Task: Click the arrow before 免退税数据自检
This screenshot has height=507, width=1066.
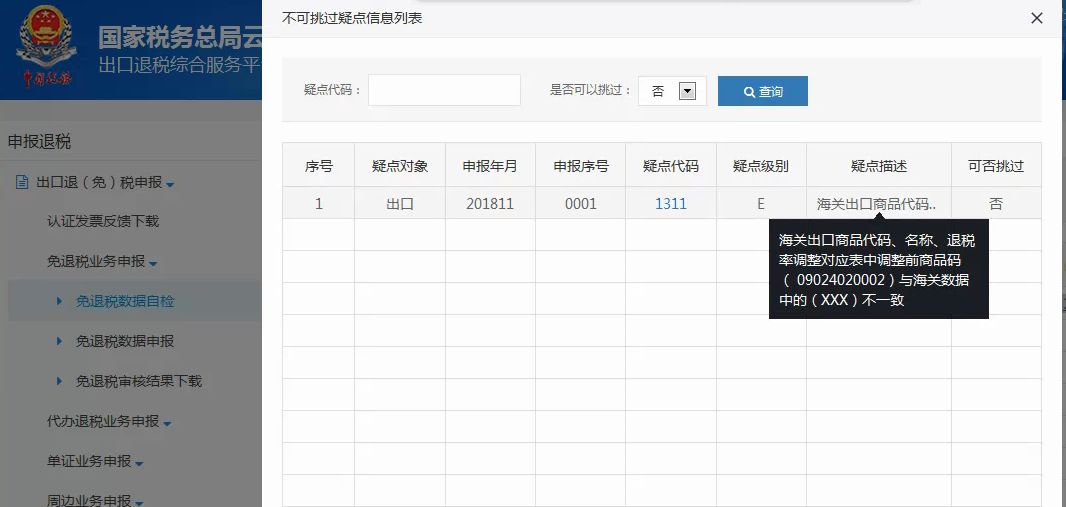Action: pos(60,301)
